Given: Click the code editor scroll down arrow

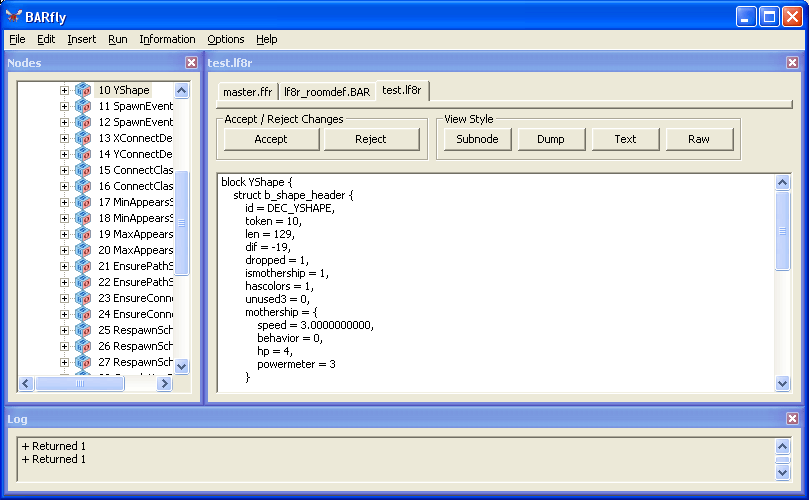Looking at the screenshot, I should click(x=783, y=383).
